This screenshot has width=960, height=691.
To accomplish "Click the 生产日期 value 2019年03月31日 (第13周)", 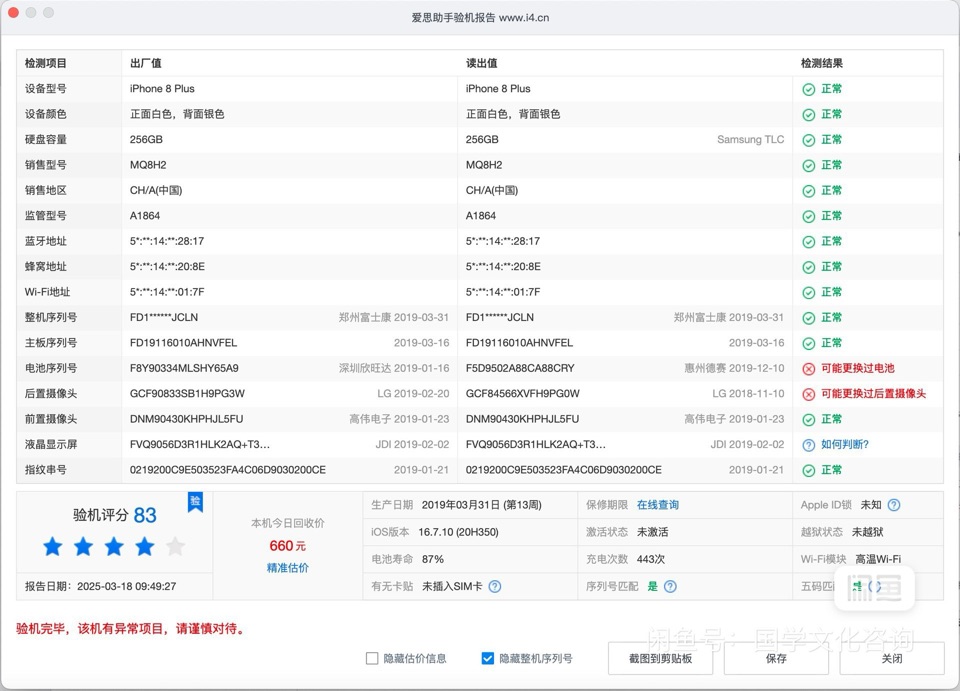I will coord(481,505).
